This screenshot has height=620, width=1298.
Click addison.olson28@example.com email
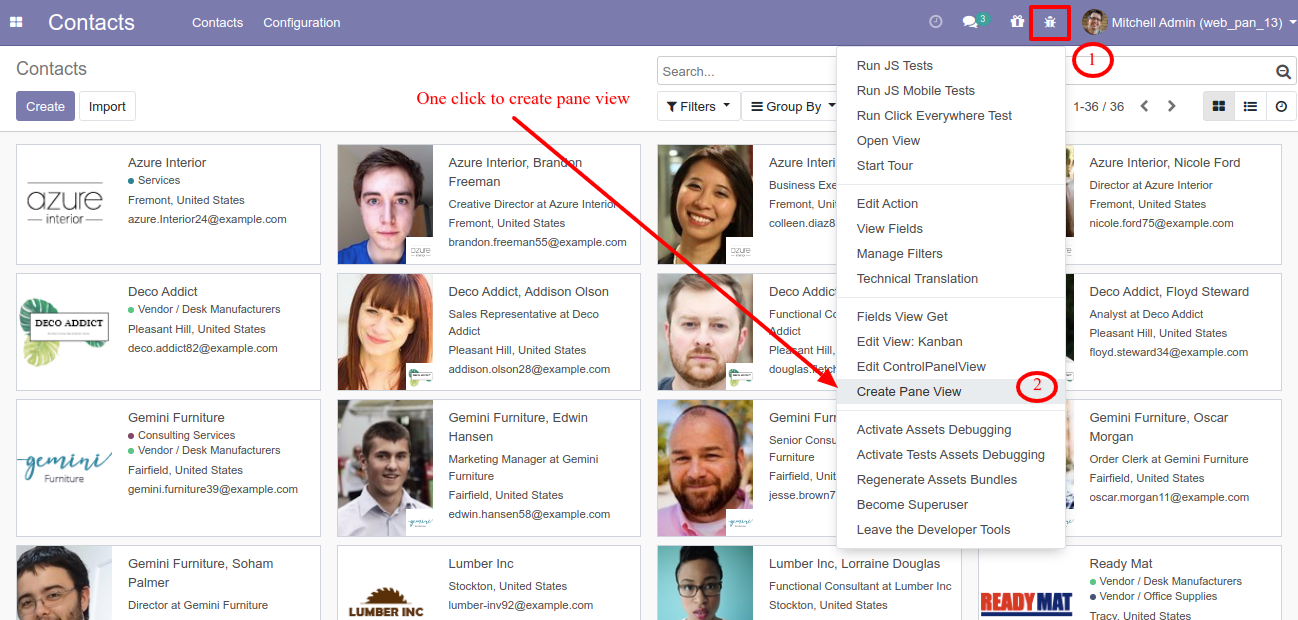tap(529, 370)
